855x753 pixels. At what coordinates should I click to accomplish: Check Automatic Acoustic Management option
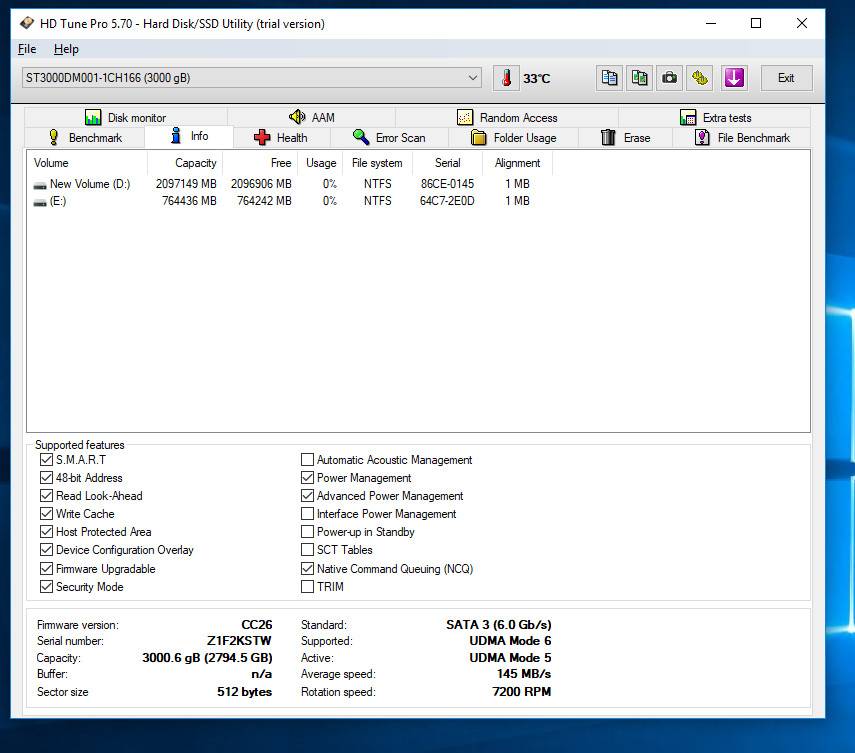[x=308, y=460]
